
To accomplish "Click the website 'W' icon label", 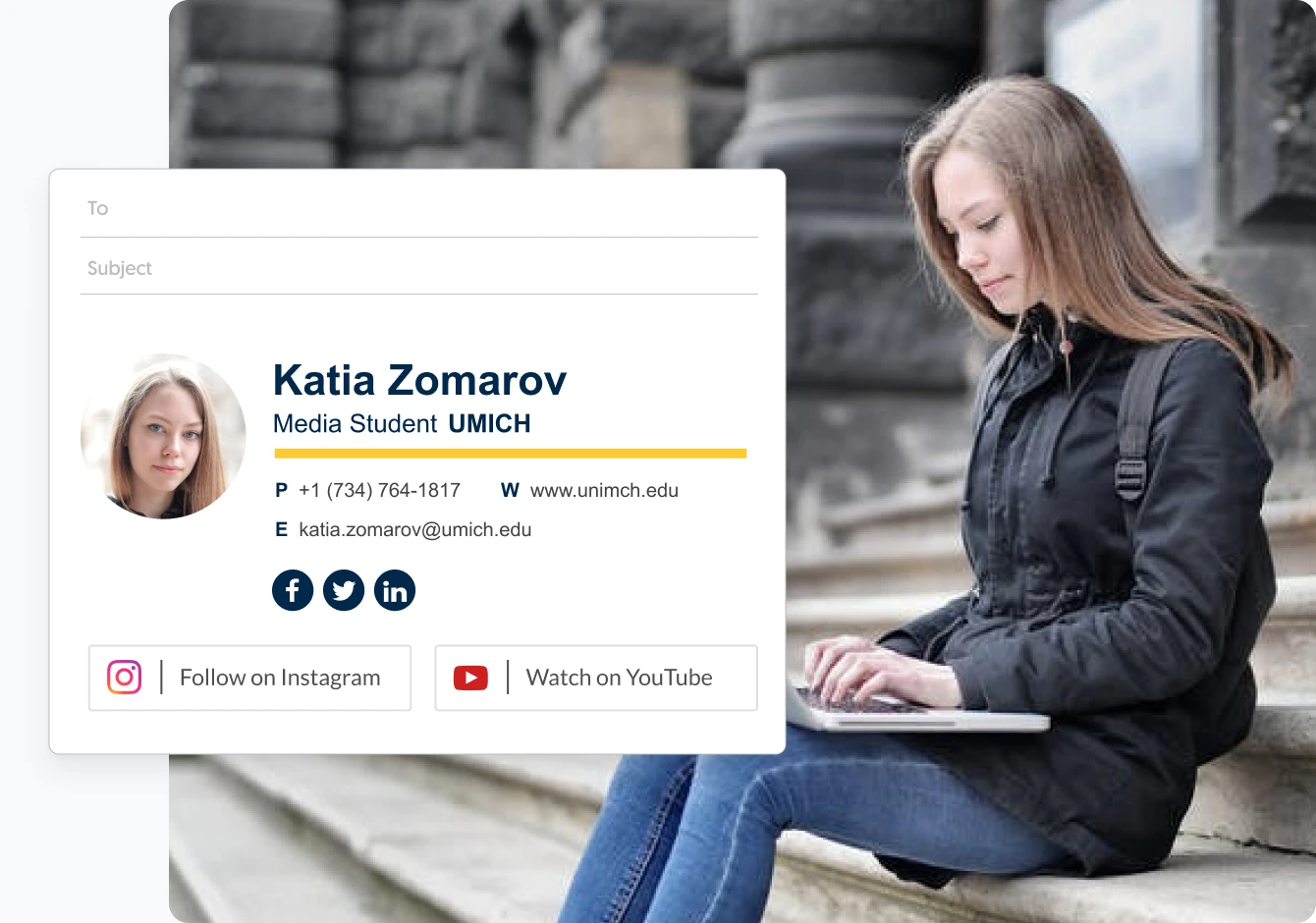I will [509, 490].
